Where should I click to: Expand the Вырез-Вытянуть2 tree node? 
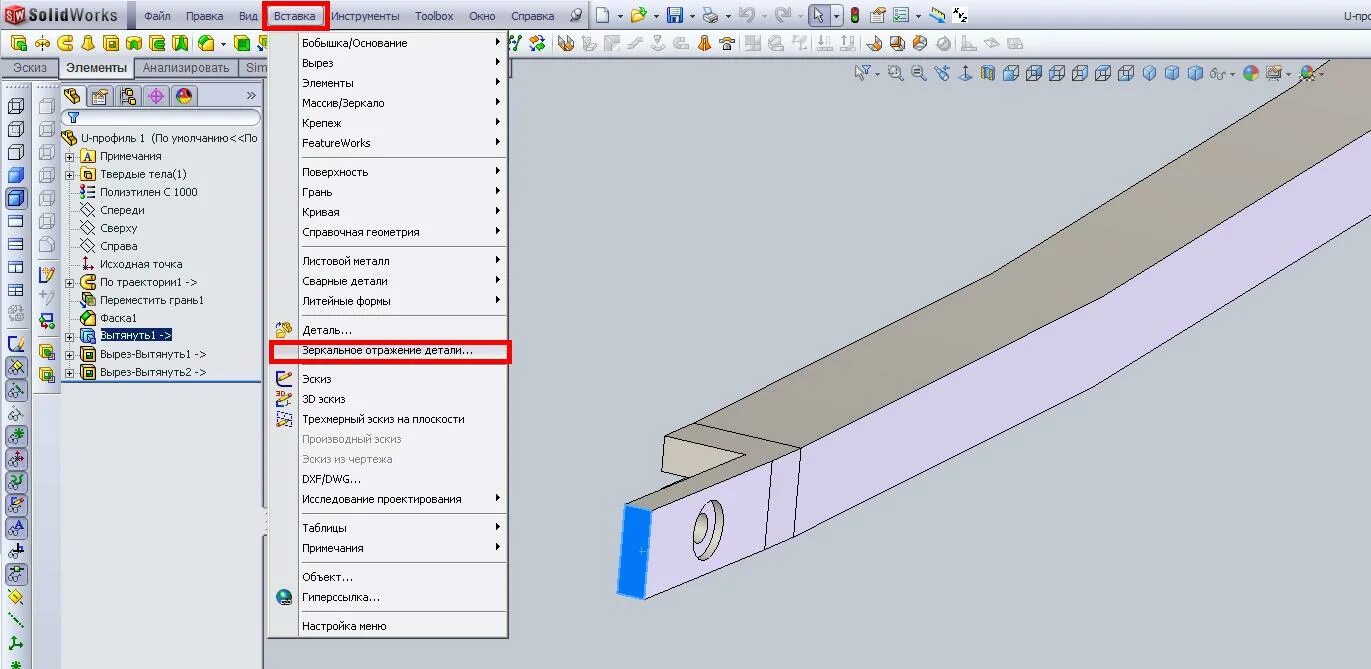[x=69, y=372]
